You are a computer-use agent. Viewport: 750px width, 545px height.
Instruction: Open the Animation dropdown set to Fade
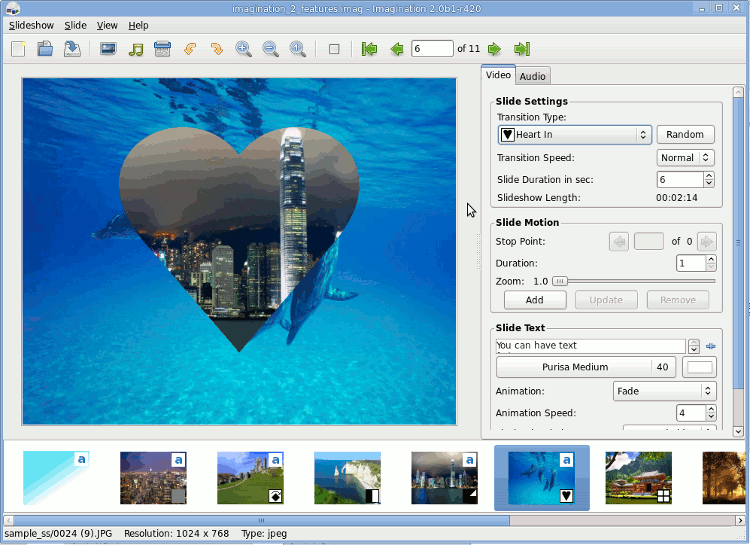click(x=663, y=391)
